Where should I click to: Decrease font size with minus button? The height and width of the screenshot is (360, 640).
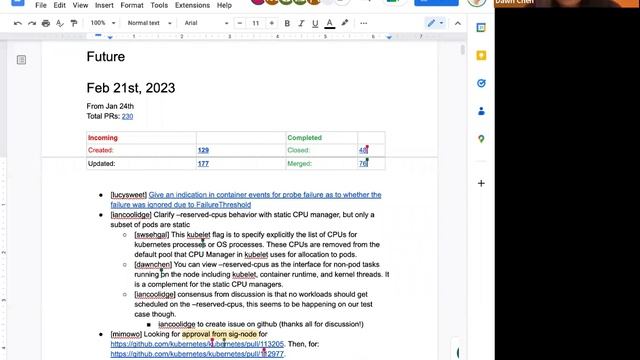click(240, 23)
